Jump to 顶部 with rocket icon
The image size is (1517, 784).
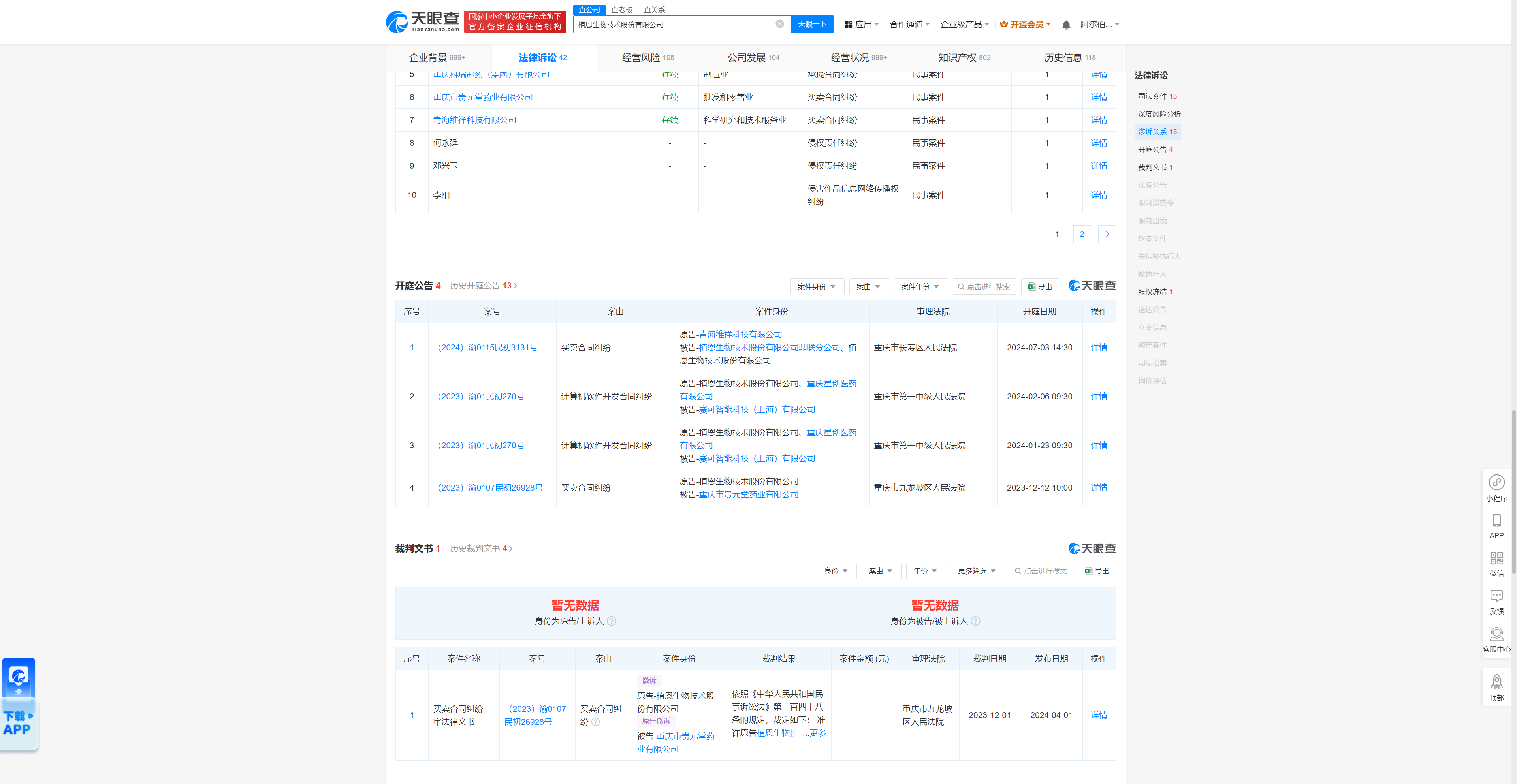coord(1496,682)
